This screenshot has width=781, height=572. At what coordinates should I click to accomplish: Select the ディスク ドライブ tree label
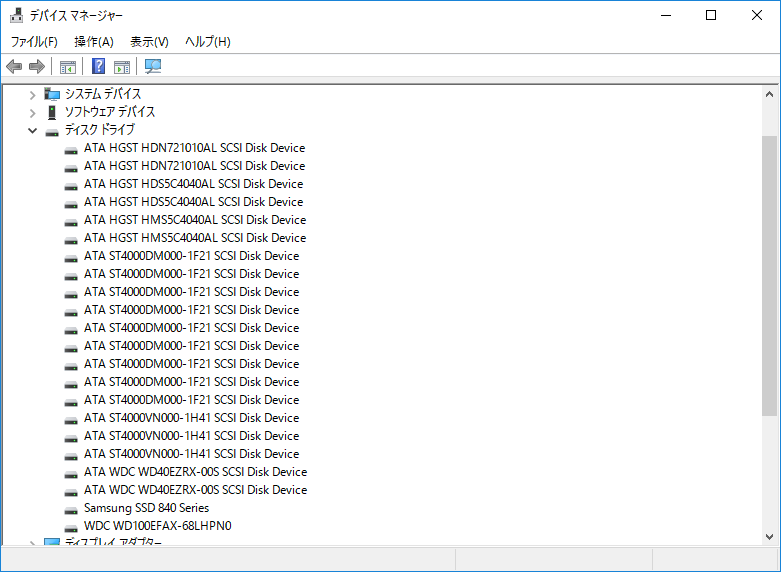[x=100, y=130]
